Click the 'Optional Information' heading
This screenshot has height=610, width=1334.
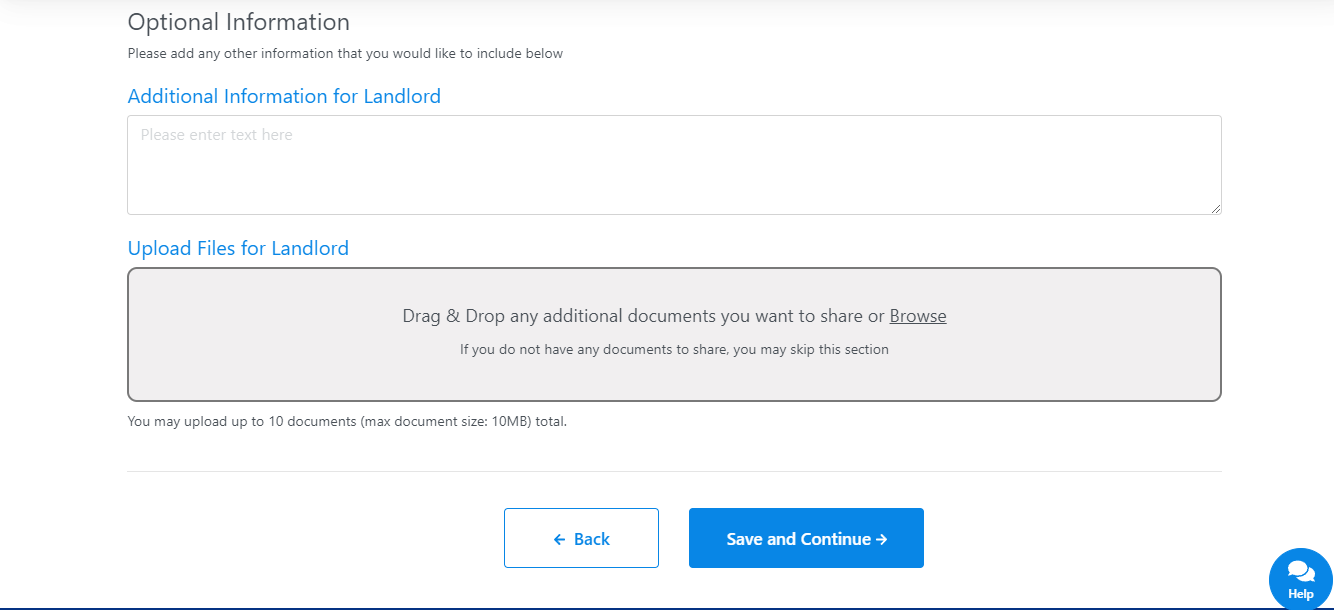click(x=239, y=22)
